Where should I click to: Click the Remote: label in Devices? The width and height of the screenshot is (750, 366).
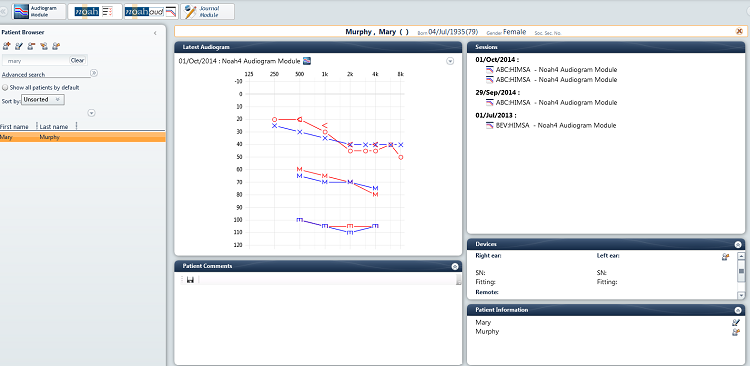487,292
